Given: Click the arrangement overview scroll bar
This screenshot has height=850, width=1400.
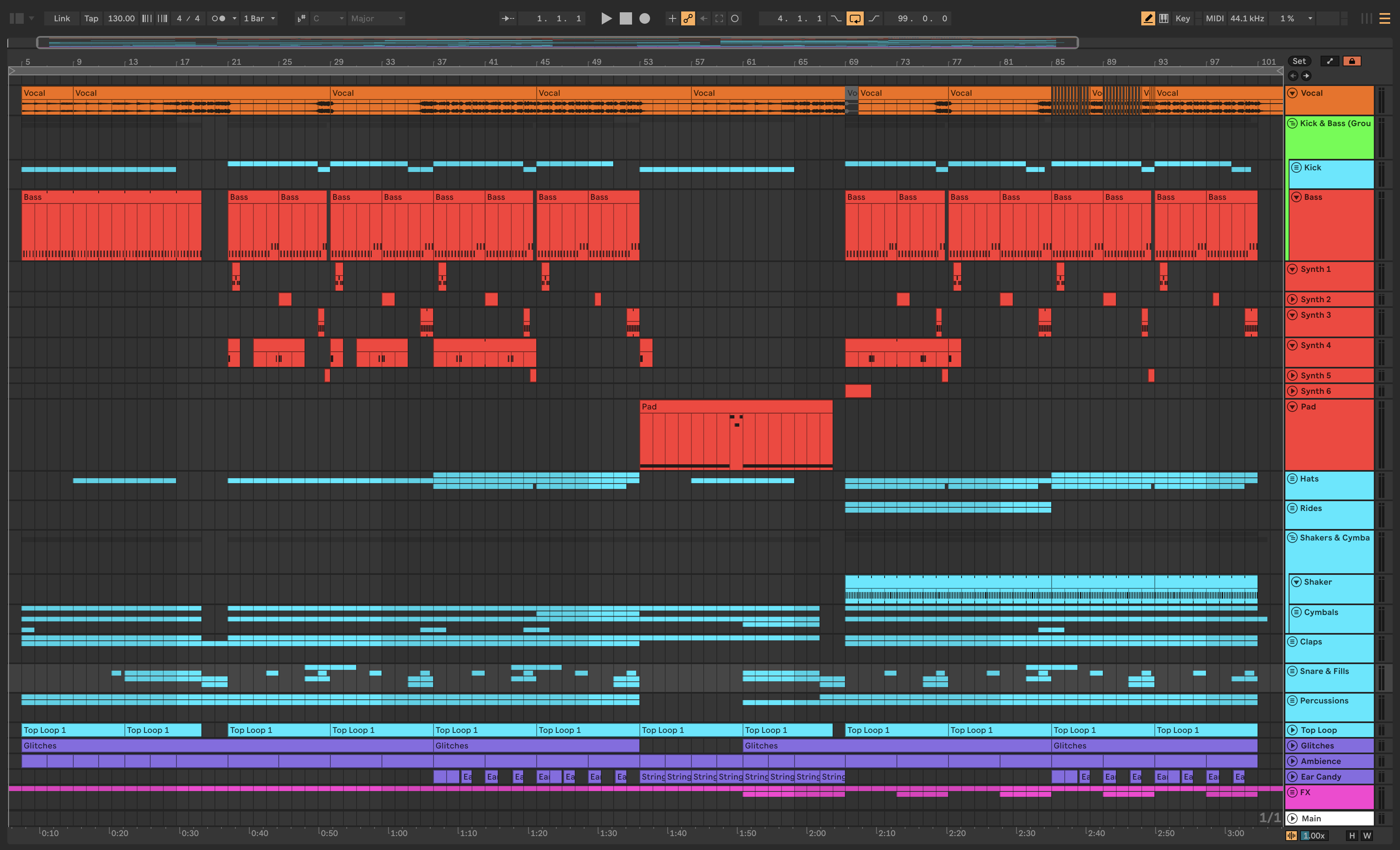Looking at the screenshot, I should [557, 42].
